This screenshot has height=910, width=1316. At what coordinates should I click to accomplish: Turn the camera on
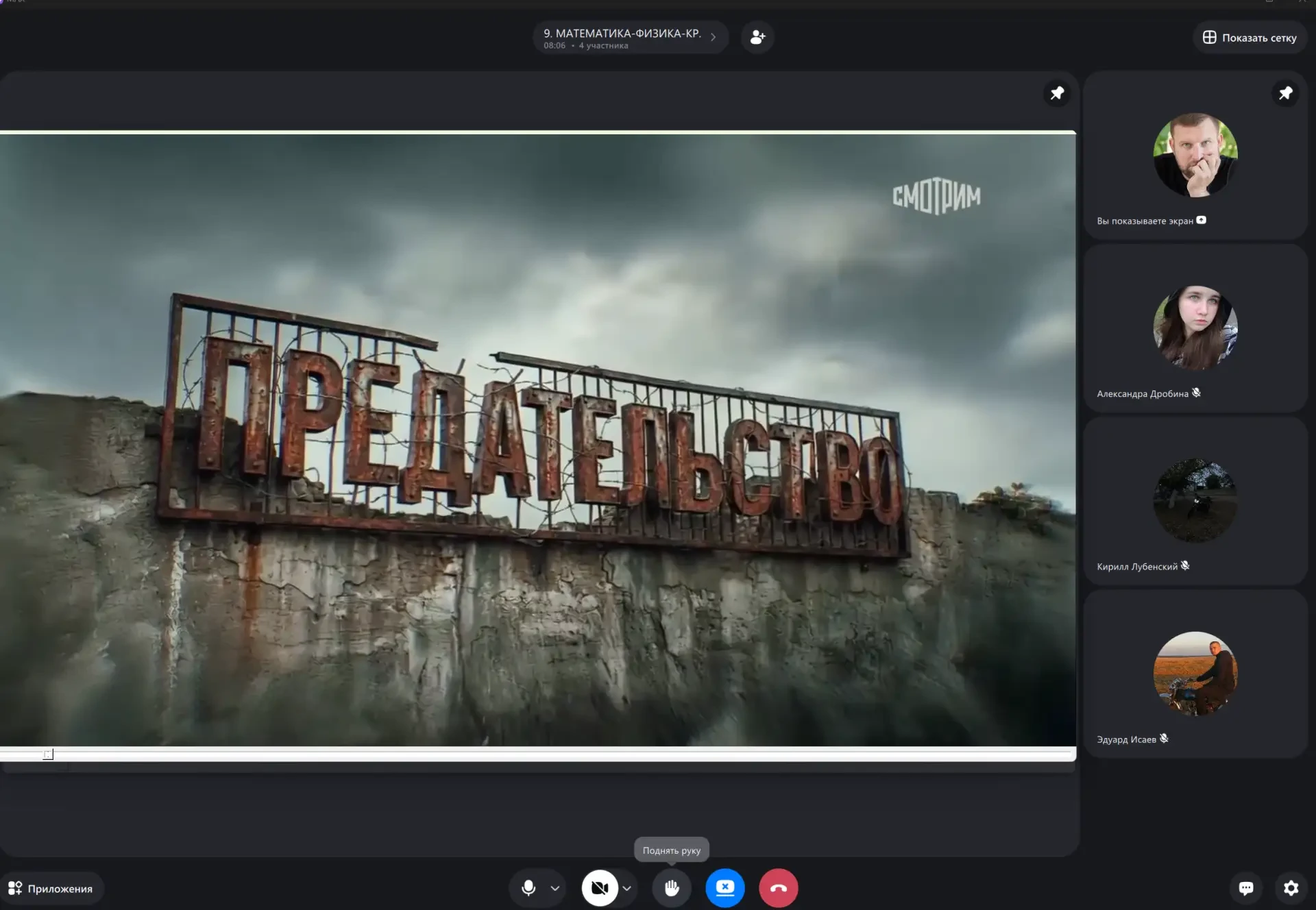(600, 888)
